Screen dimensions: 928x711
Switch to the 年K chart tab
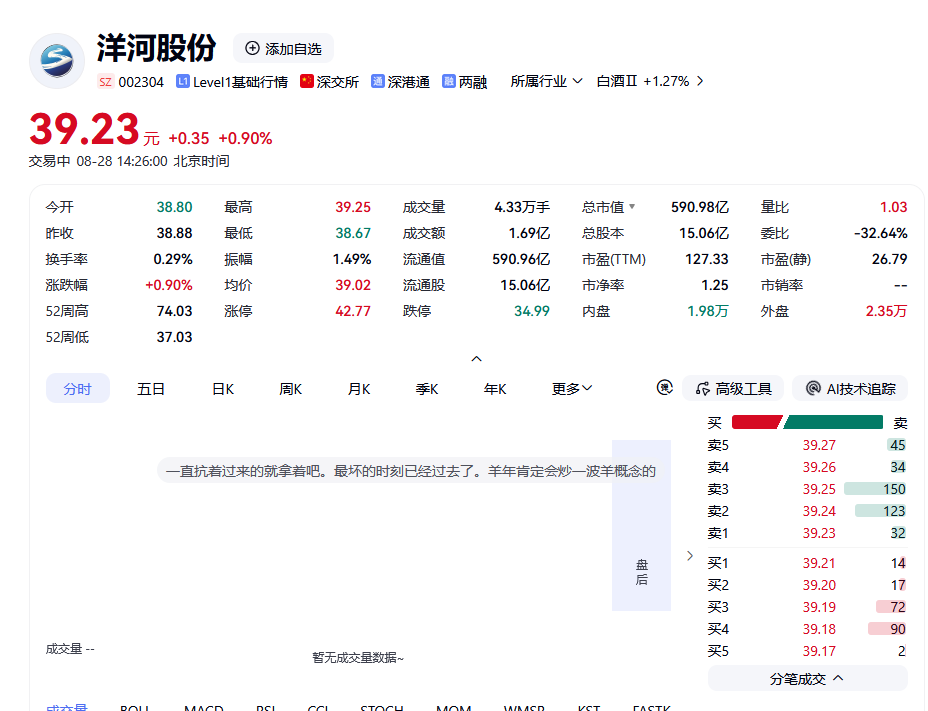click(x=495, y=389)
